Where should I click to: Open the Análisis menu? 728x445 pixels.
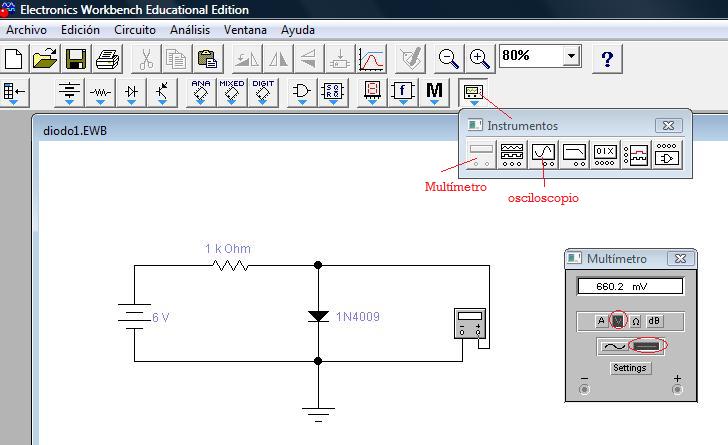pos(189,30)
